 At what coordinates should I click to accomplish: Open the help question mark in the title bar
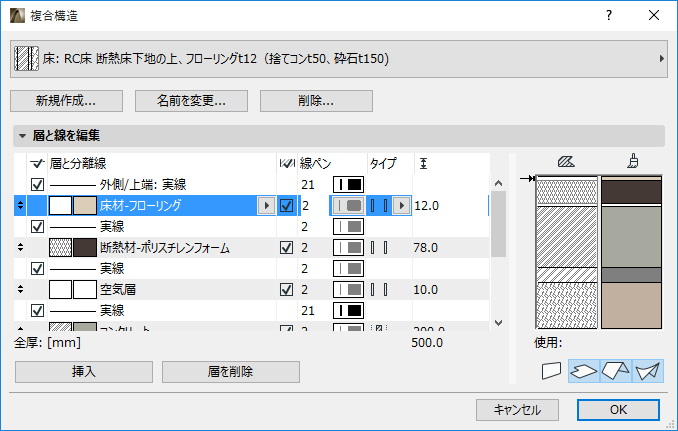coord(609,16)
